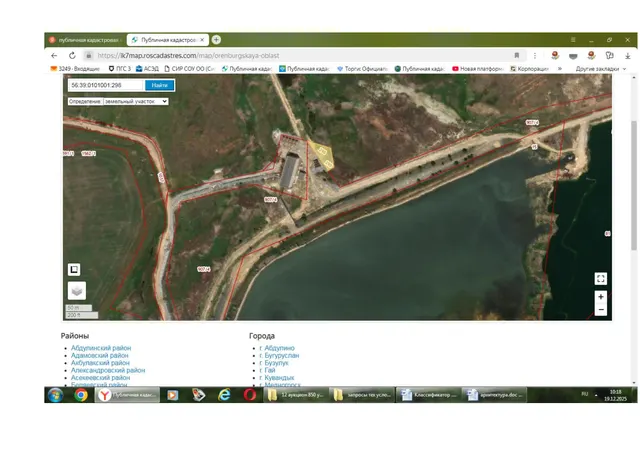
Task: Click the yellow highlighted land parcel
Action: click(x=322, y=155)
